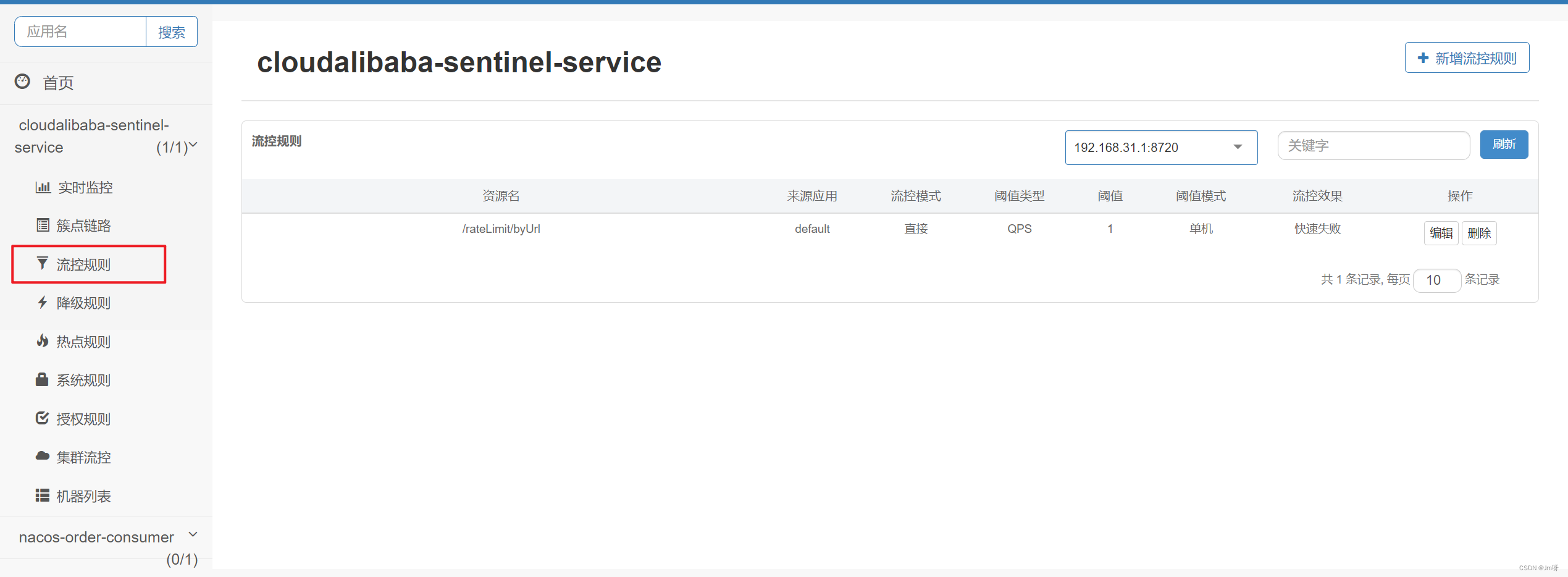Navigate to 热点规则
This screenshot has height=577, width=1568.
click(x=83, y=342)
